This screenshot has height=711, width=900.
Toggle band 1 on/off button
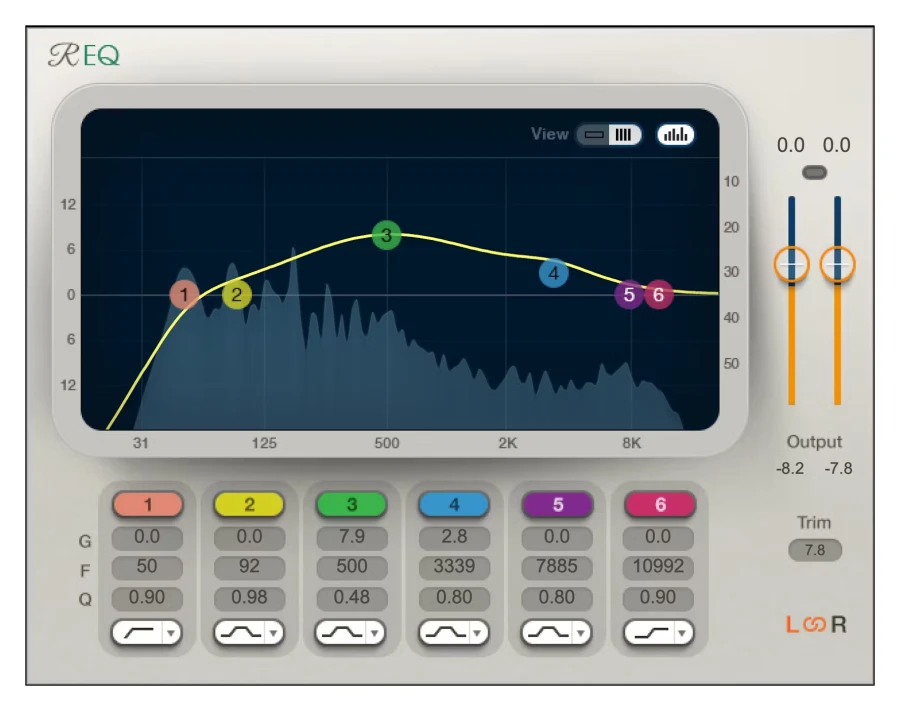click(148, 504)
